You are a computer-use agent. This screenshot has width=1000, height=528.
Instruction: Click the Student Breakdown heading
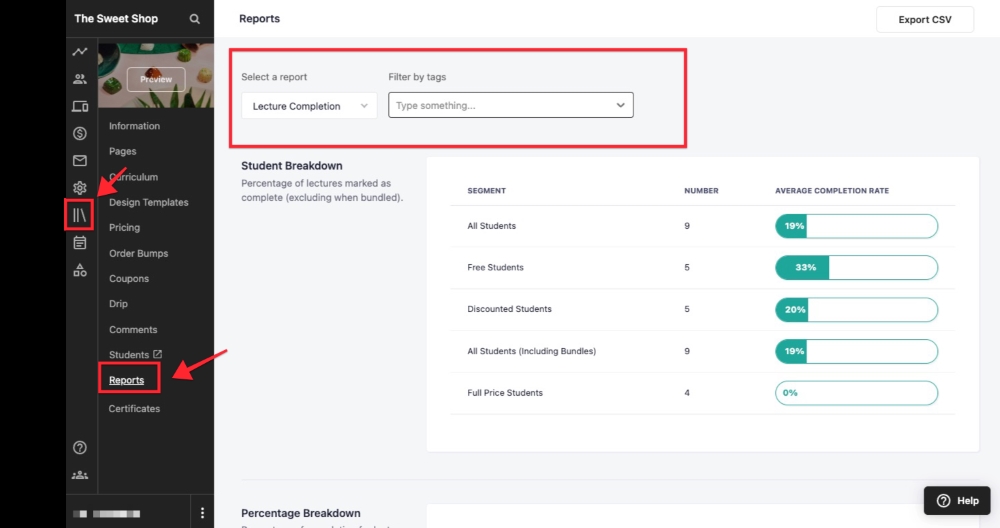(292, 166)
